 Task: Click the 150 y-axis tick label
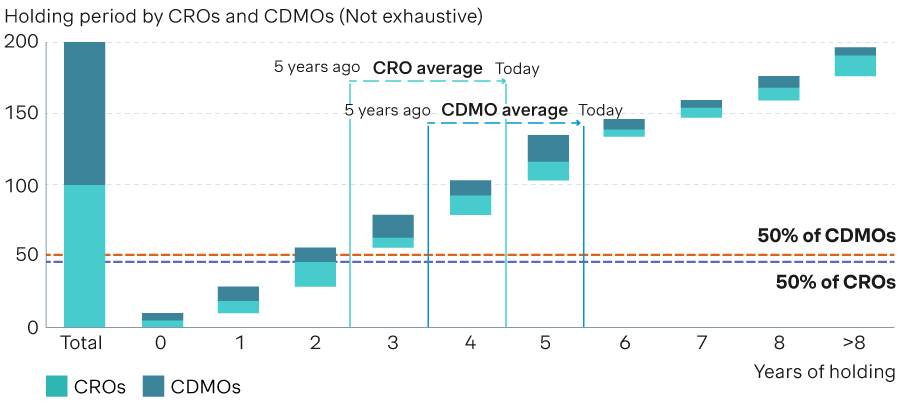(21, 113)
